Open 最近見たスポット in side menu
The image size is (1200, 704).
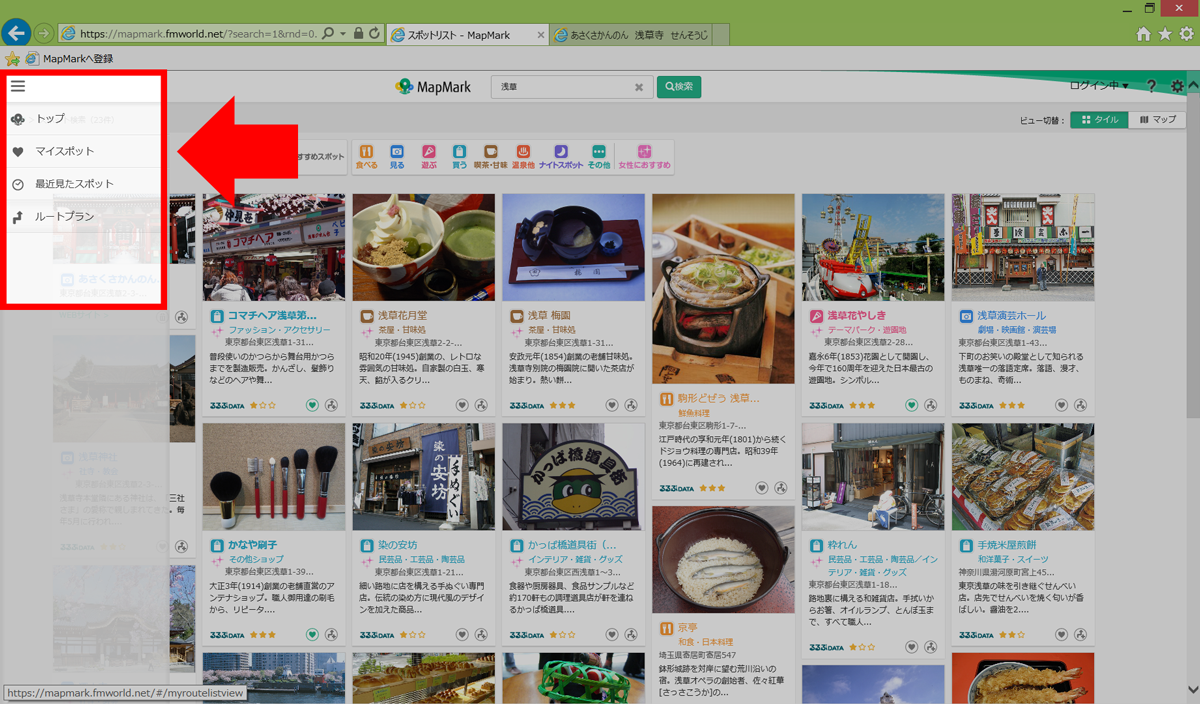pos(74,184)
